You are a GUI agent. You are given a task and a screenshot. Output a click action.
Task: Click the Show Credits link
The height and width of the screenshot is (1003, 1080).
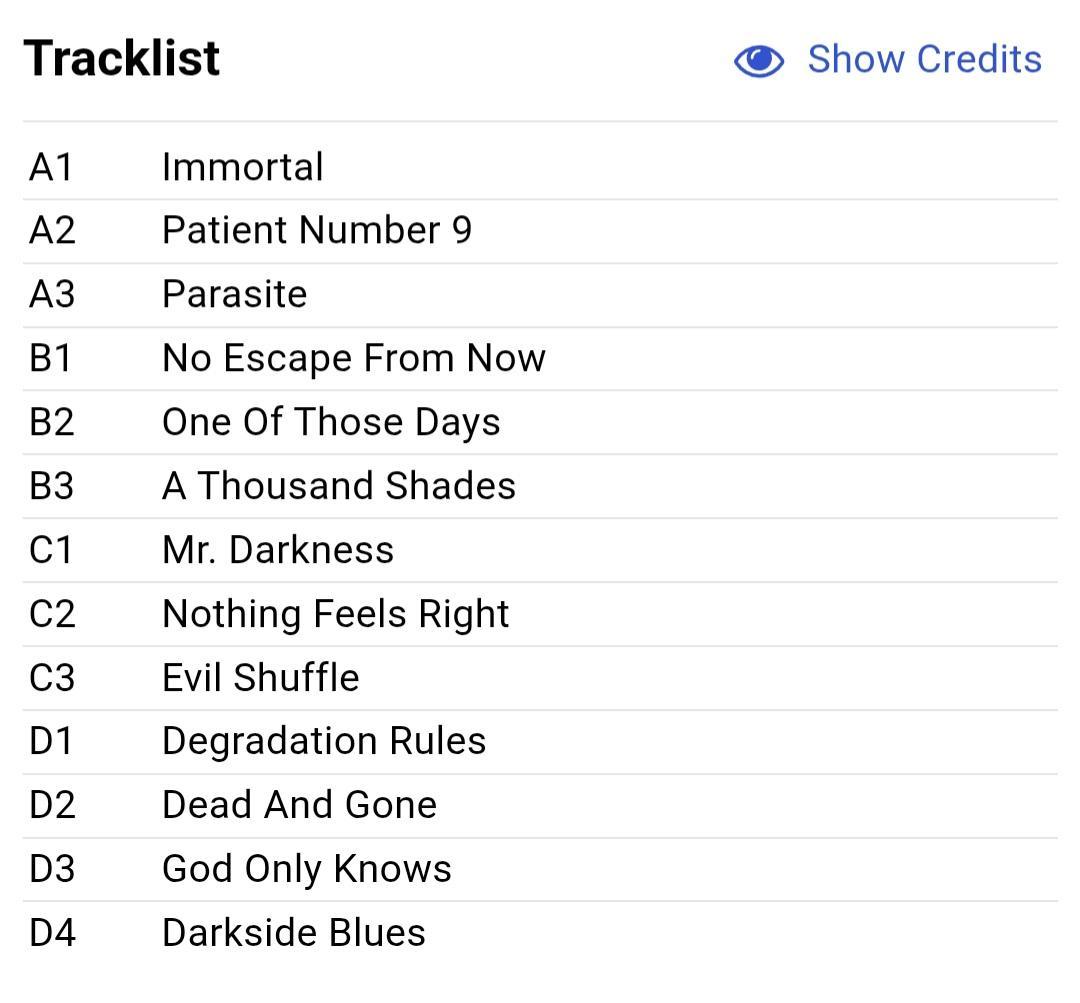(x=924, y=59)
